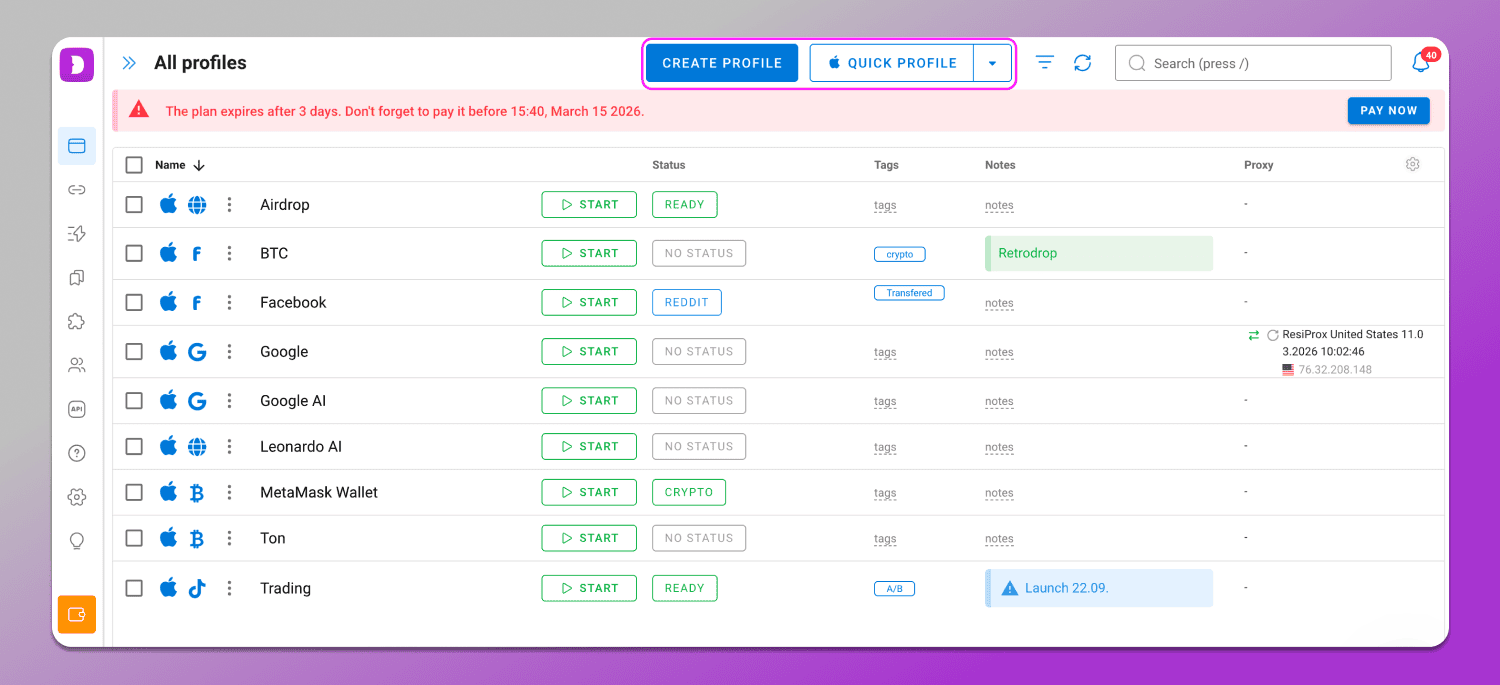
Task: Open the team users sidebar icon
Action: 77,365
